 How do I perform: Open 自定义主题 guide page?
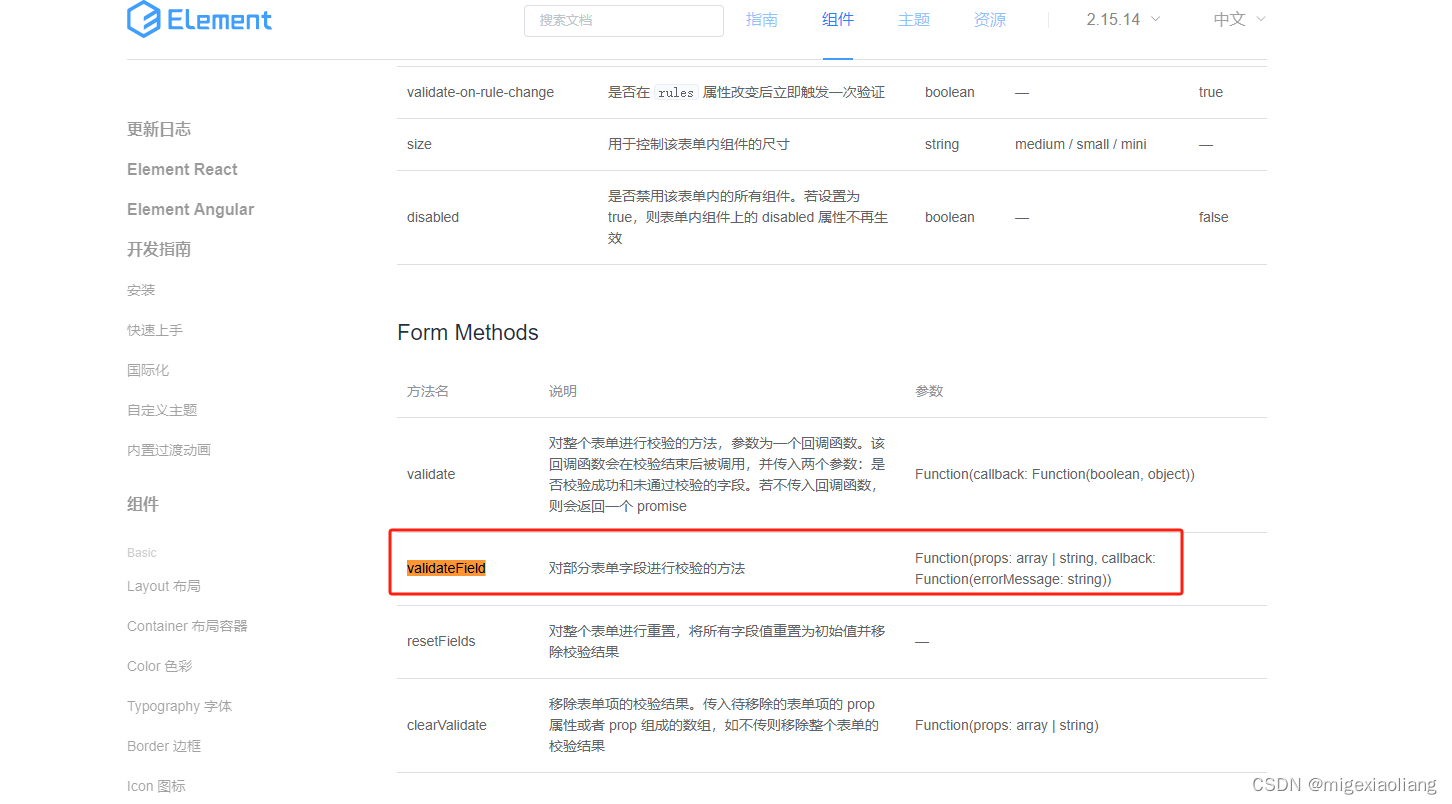[162, 410]
